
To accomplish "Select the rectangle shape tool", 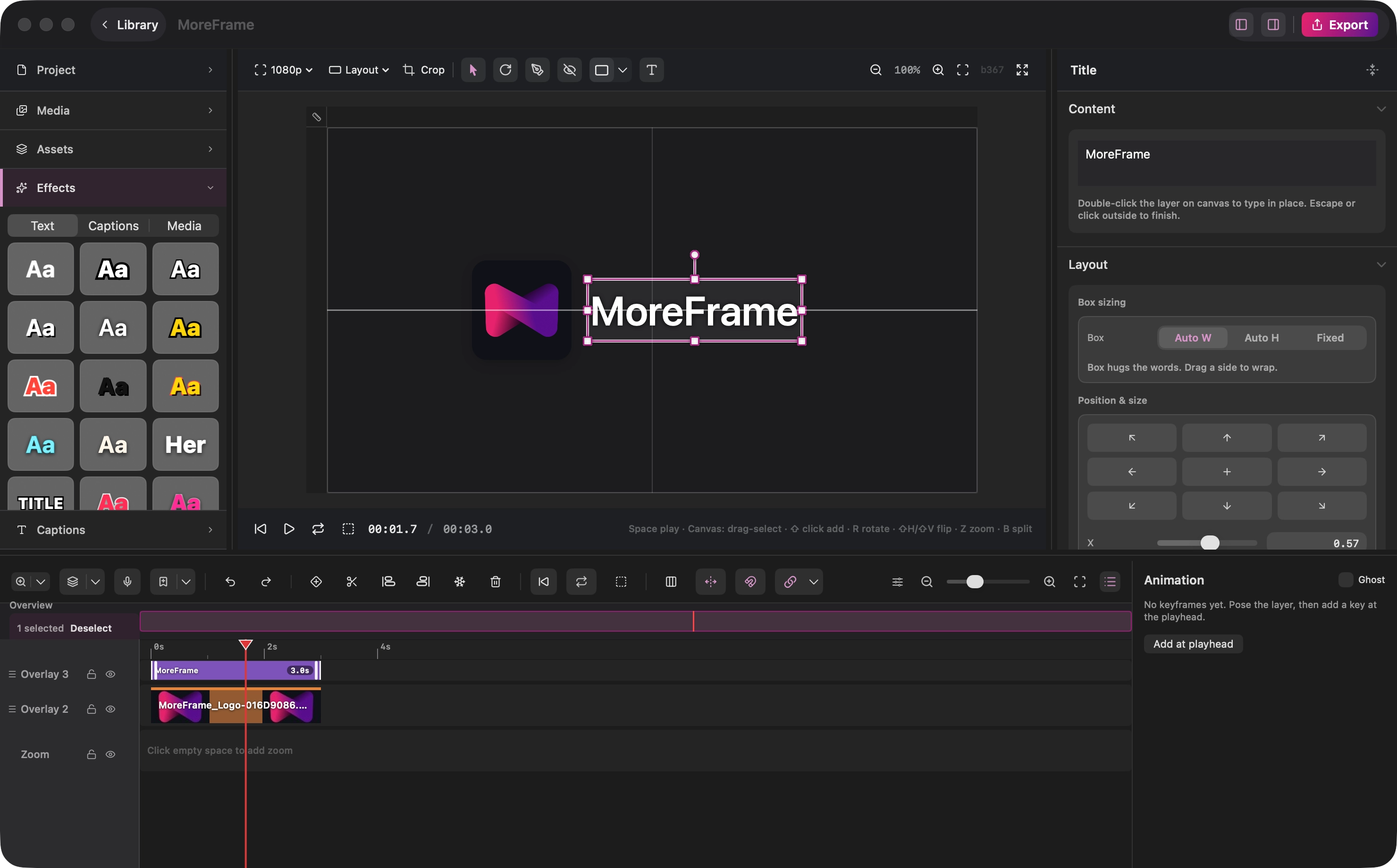I will 602,70.
